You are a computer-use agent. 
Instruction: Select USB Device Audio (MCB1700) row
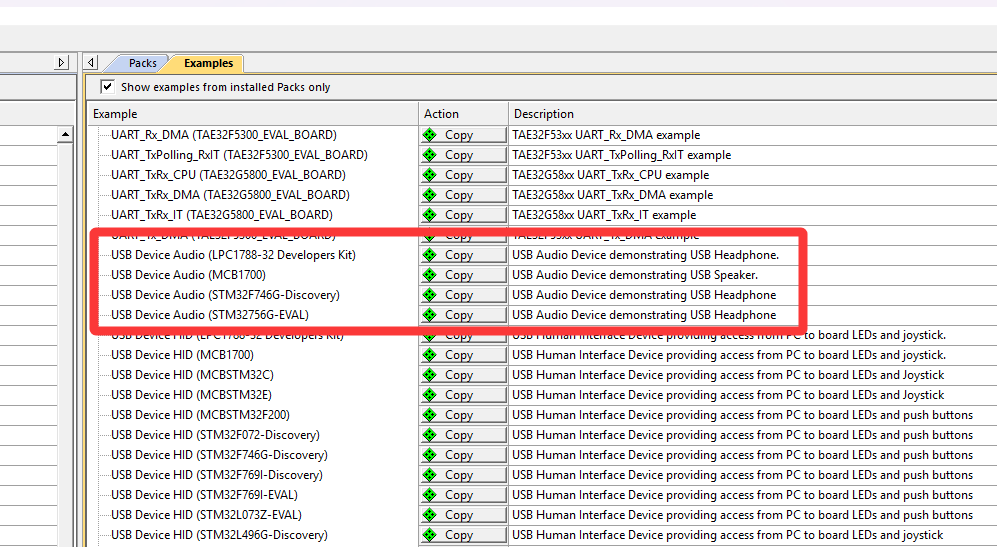click(x=188, y=275)
